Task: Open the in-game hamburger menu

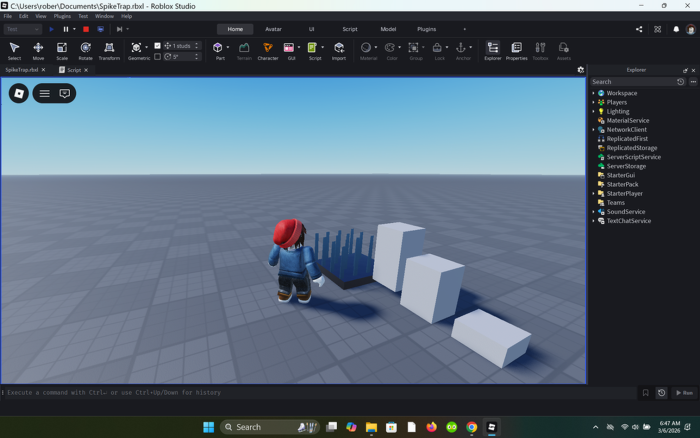Action: pos(44,93)
